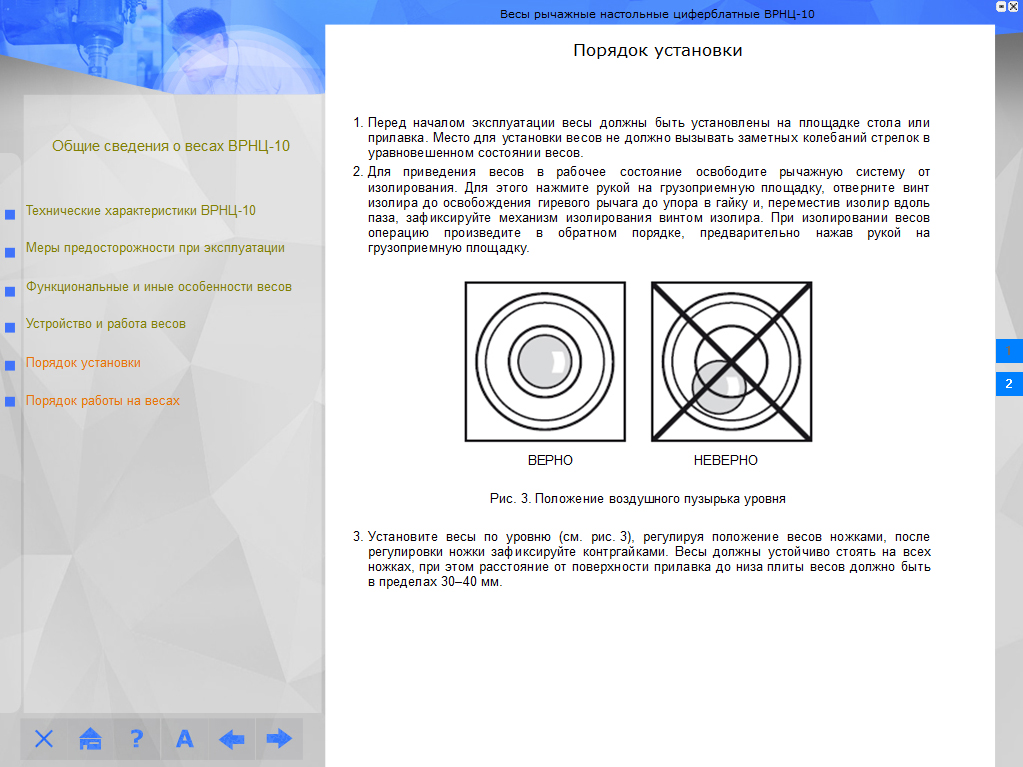
Task: Select Функциональные и иные особенности весов
Action: coord(158,287)
